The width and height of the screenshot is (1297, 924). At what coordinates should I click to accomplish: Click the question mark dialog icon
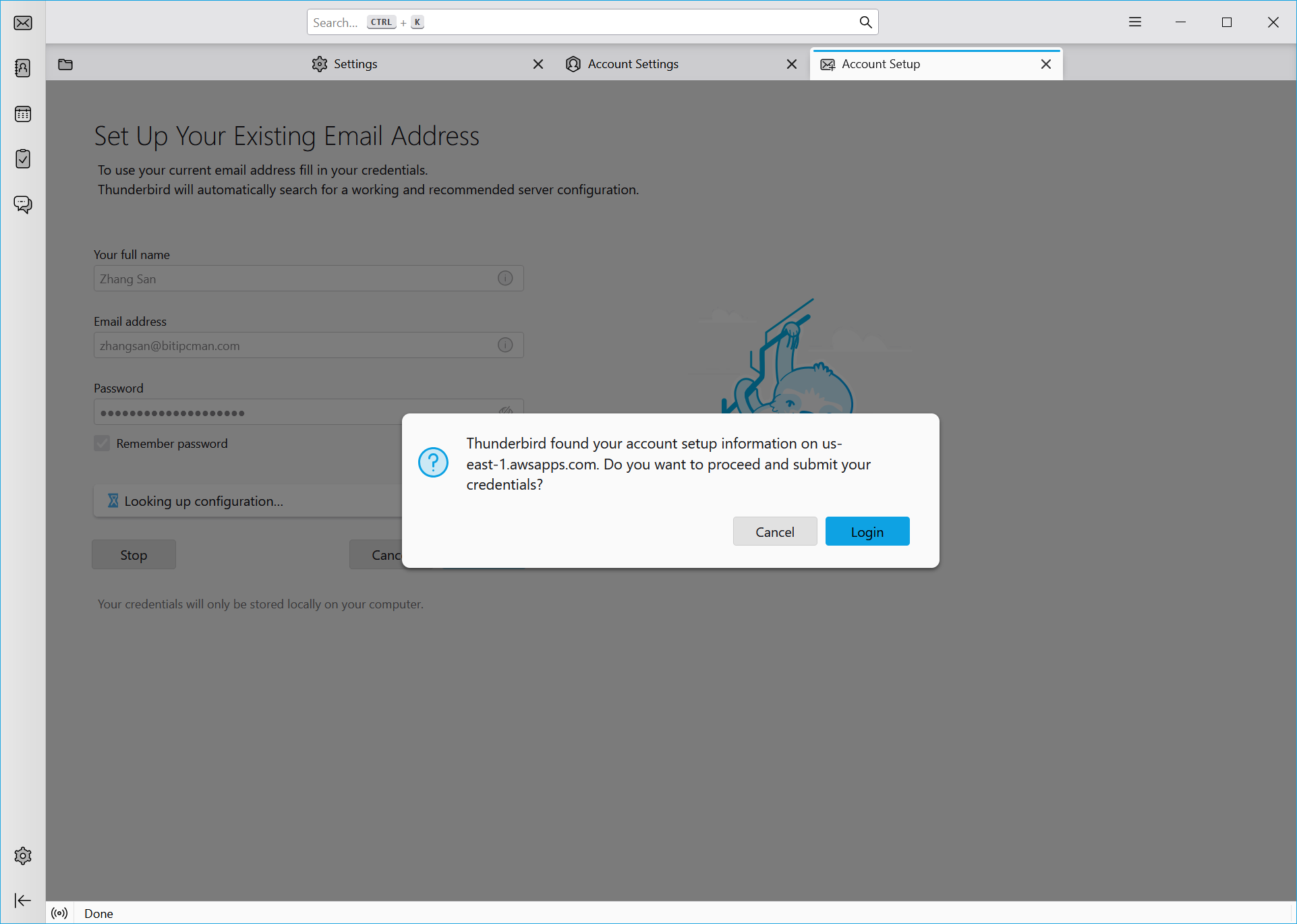(433, 463)
